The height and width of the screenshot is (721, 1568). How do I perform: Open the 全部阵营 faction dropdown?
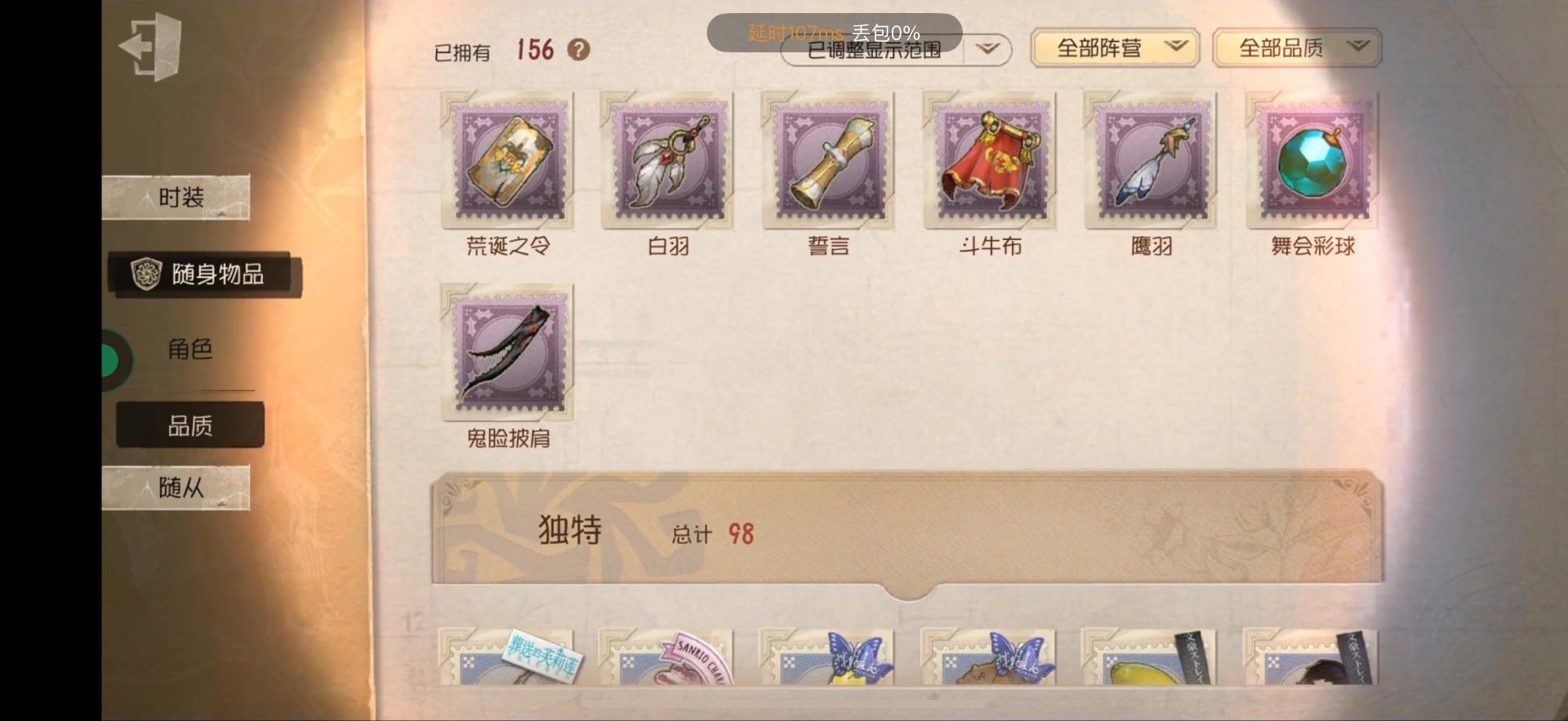1116,48
